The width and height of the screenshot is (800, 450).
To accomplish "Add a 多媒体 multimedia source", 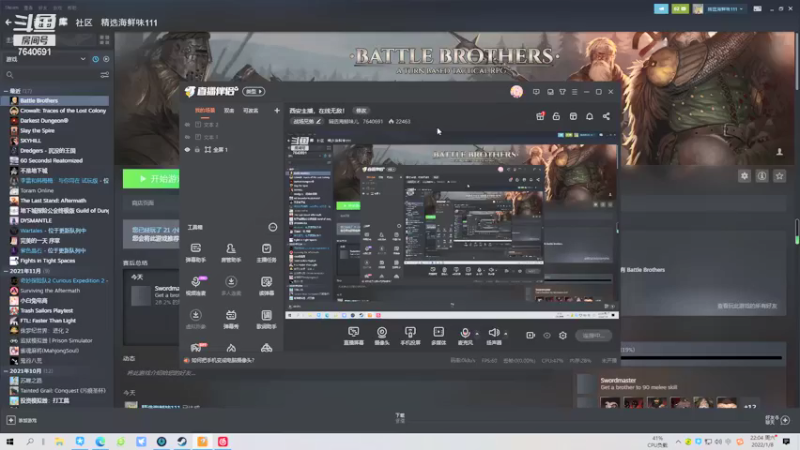I will point(438,336).
